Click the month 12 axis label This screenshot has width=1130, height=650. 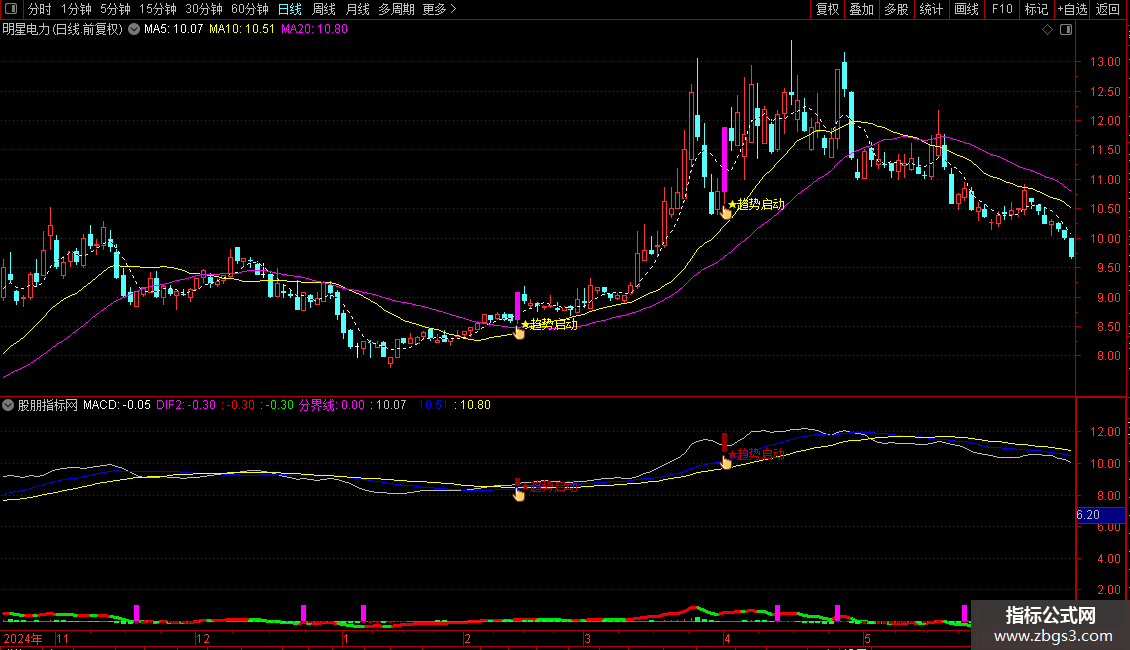[203, 638]
